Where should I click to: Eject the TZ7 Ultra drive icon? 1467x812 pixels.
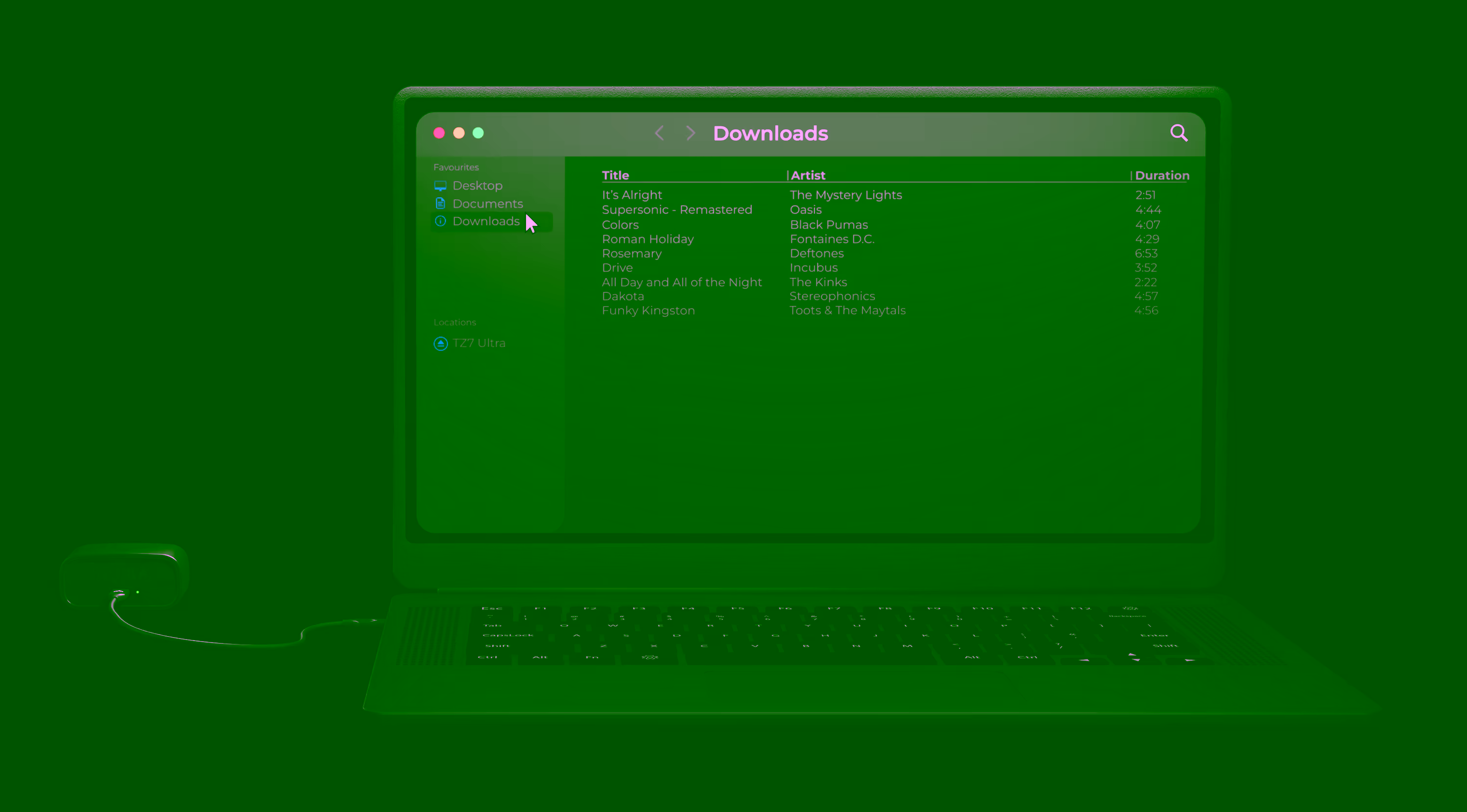pos(440,343)
